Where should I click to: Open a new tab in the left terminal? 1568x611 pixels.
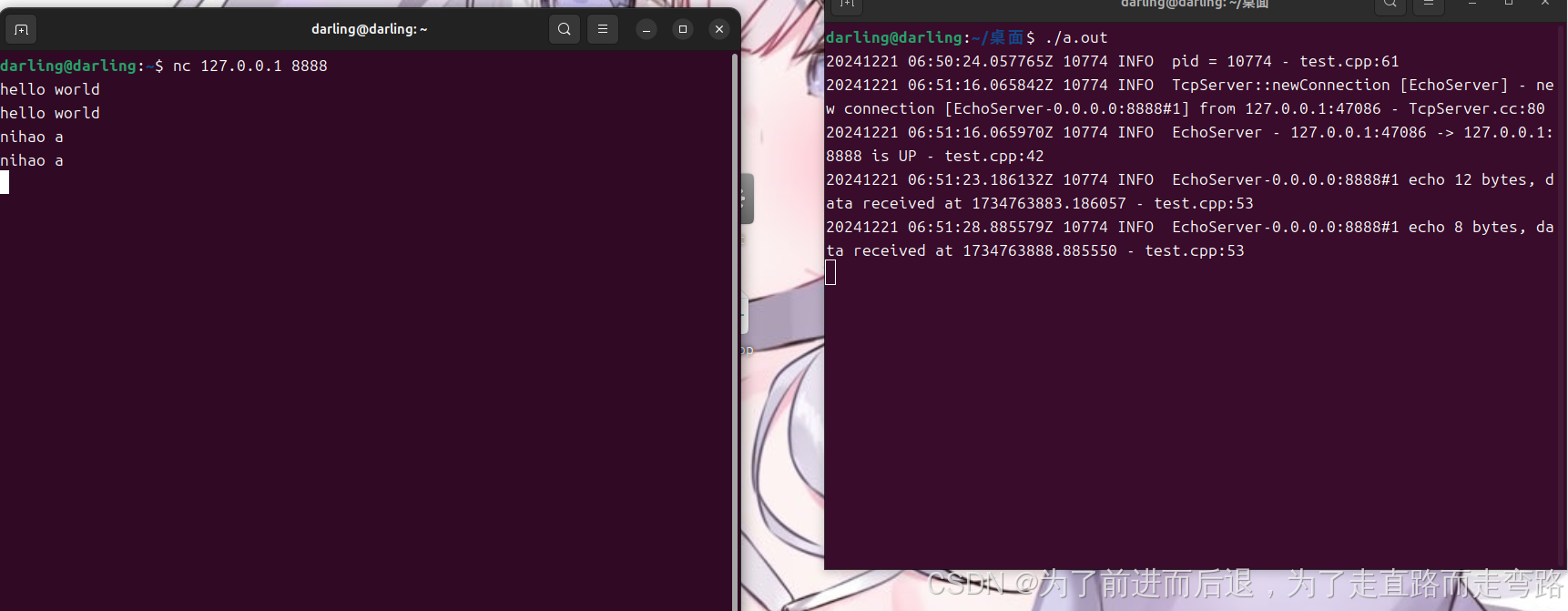tap(22, 29)
